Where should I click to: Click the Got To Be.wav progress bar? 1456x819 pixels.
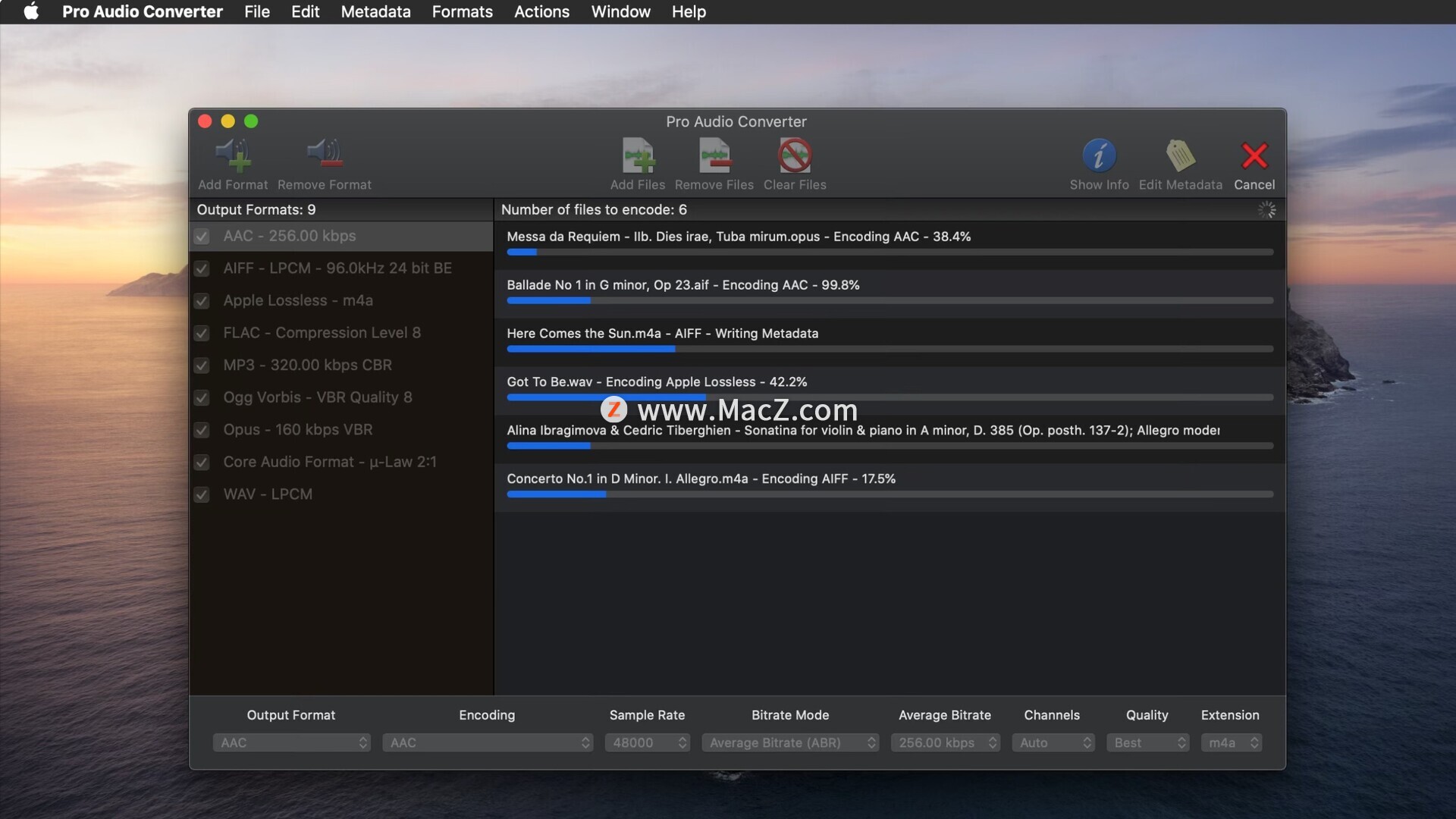point(890,397)
